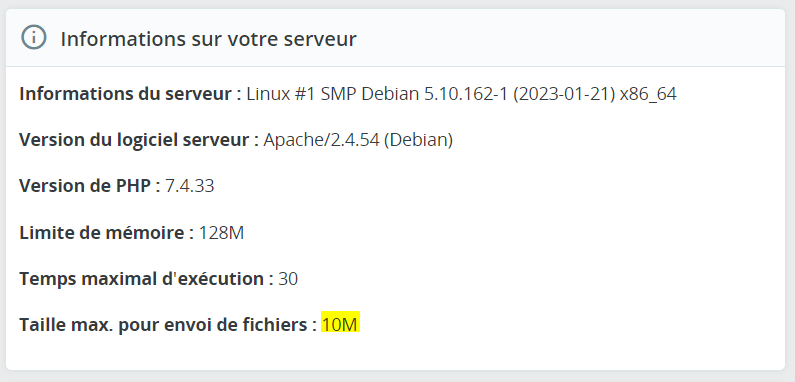Click the '(Debian)' text after Apache version
The image size is (795, 382).
[x=418, y=140]
